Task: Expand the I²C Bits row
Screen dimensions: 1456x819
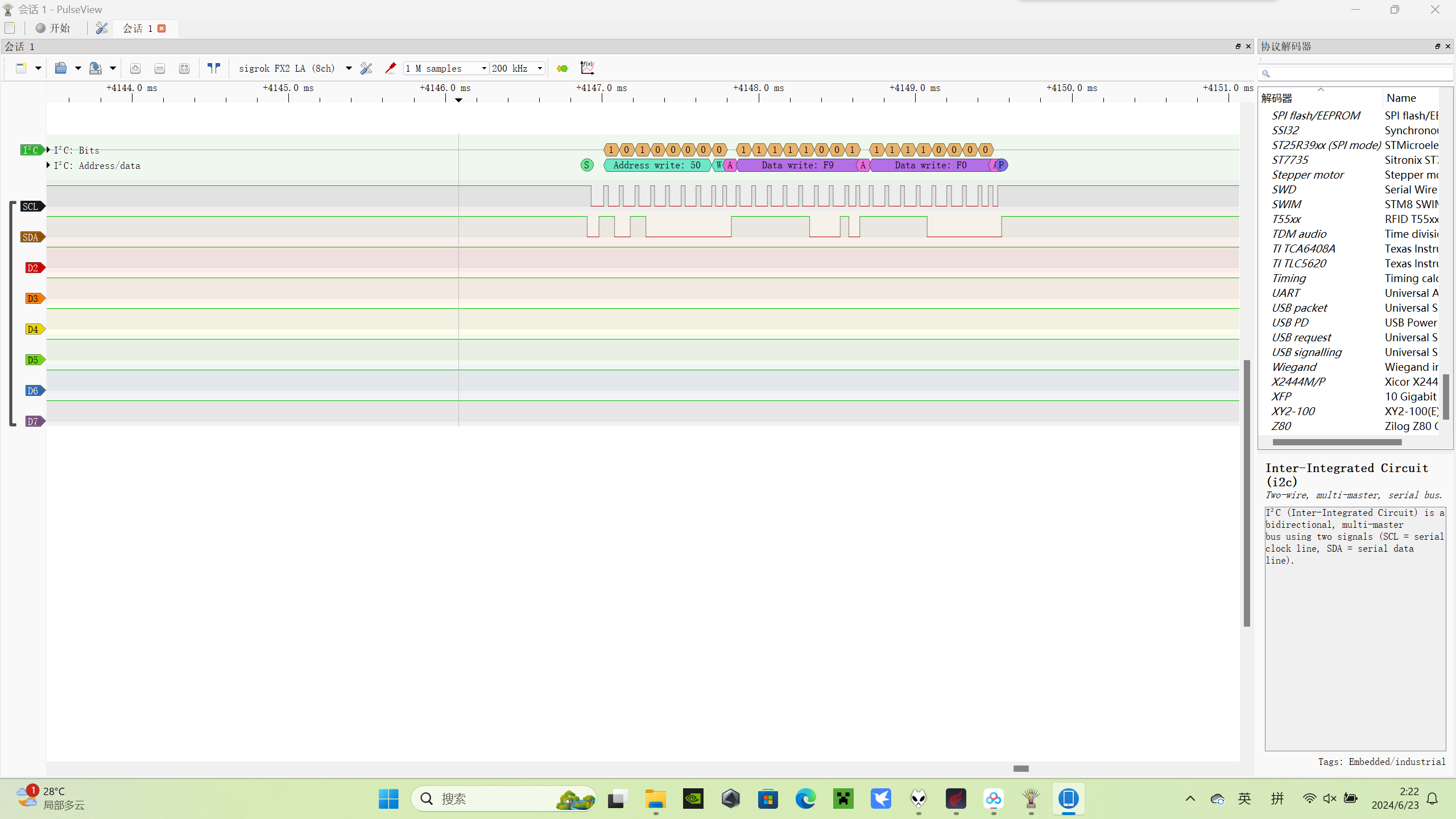Action: click(x=49, y=150)
